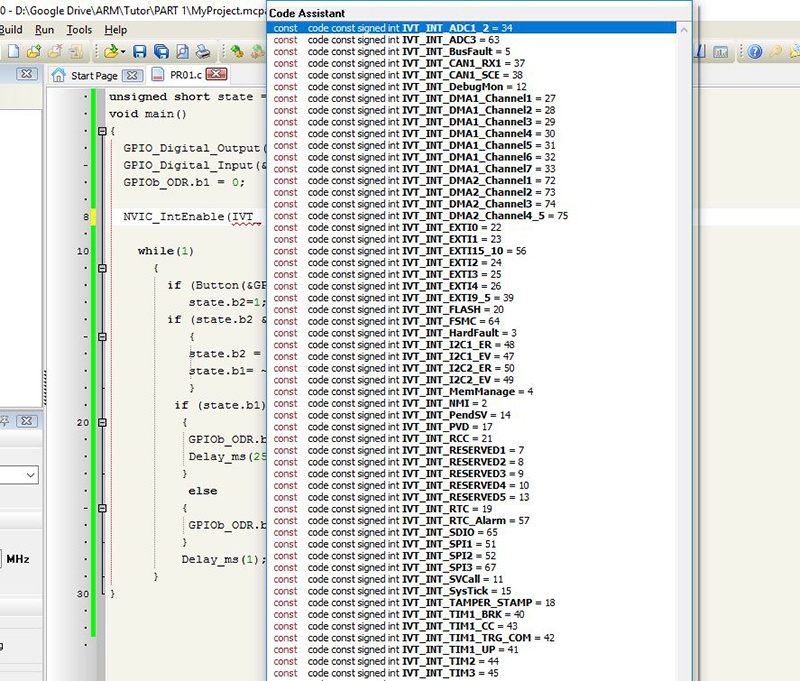Screen dimensions: 800x681
Task: Click the Save All multi-floppy icon
Action: coord(161,52)
